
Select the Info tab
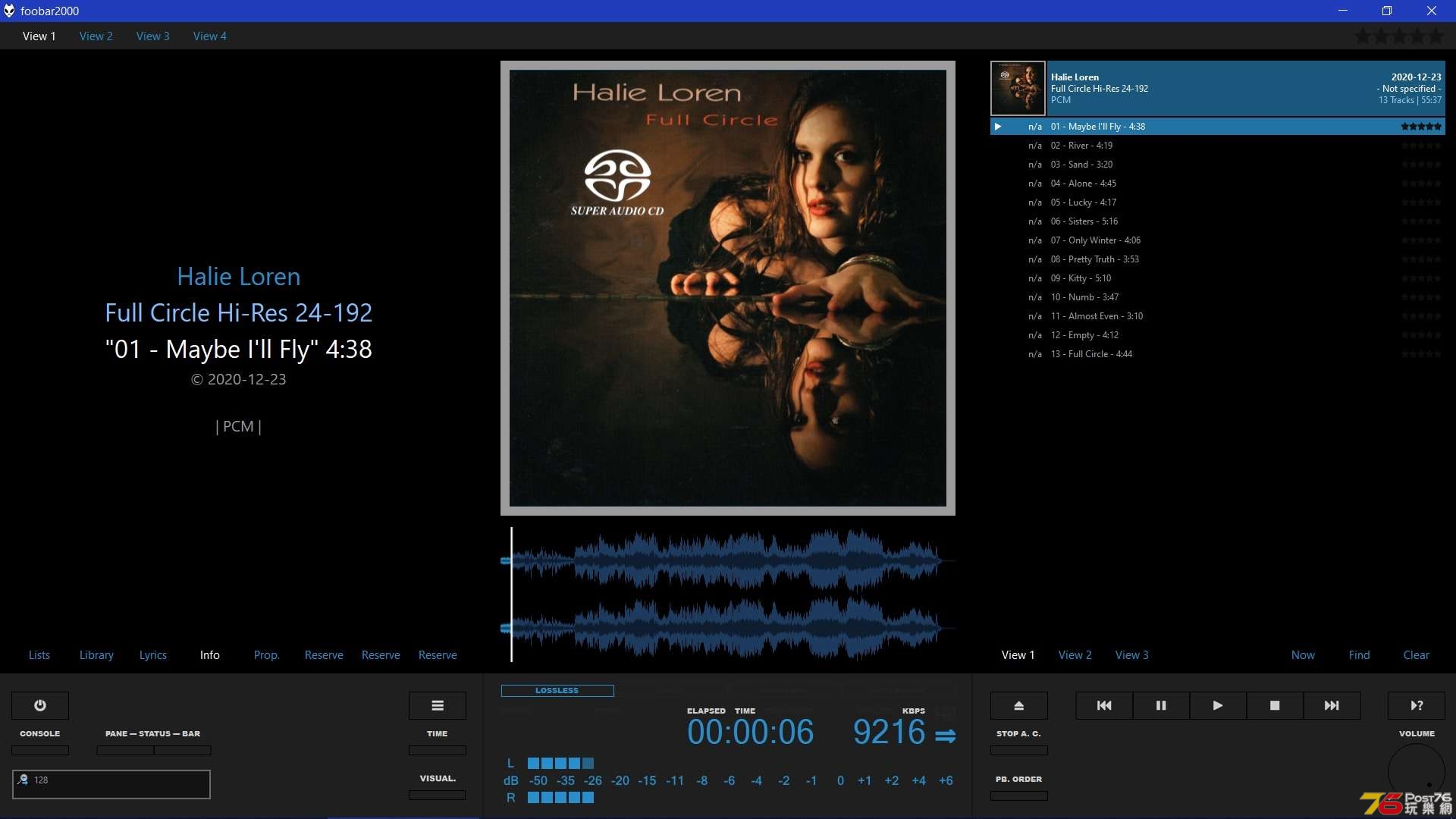(x=210, y=654)
